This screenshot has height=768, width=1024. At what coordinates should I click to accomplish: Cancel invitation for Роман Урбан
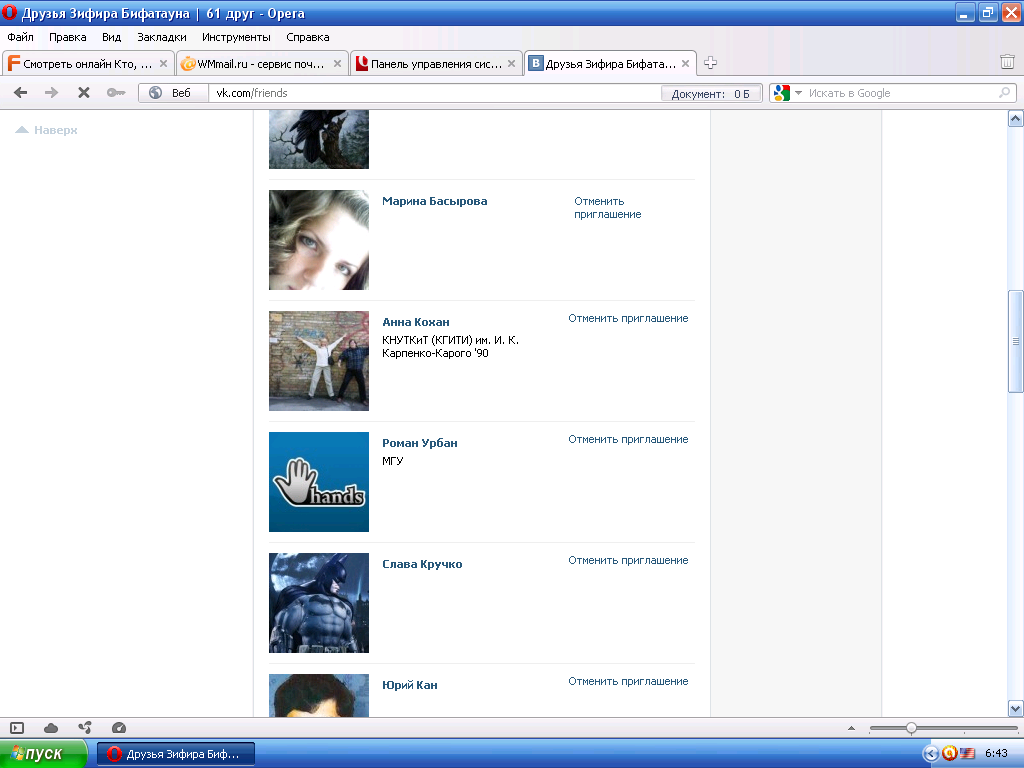click(628, 439)
